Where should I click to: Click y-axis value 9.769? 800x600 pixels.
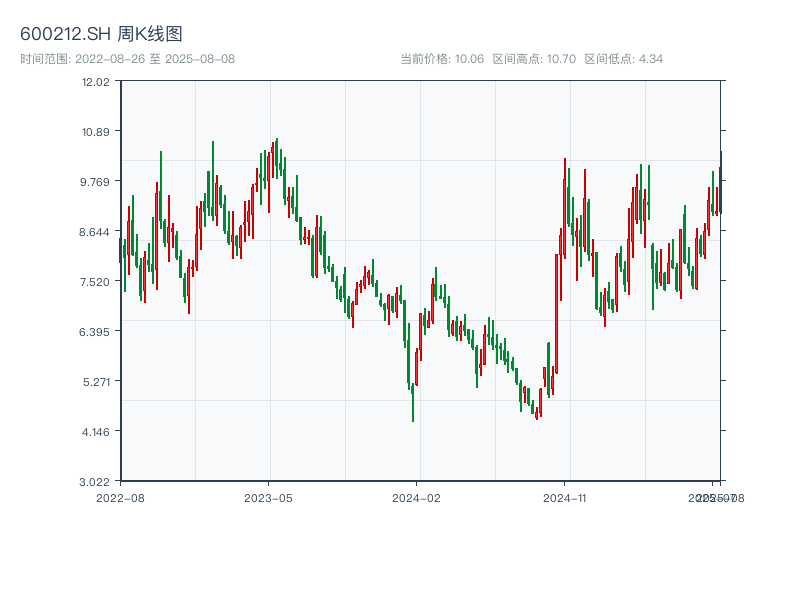pyautogui.click(x=94, y=182)
